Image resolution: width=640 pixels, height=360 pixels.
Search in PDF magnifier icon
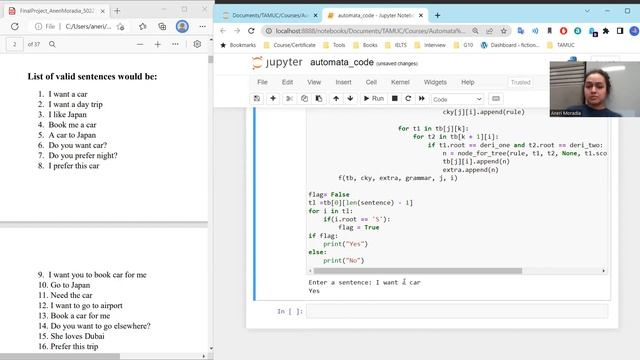tap(52, 44)
